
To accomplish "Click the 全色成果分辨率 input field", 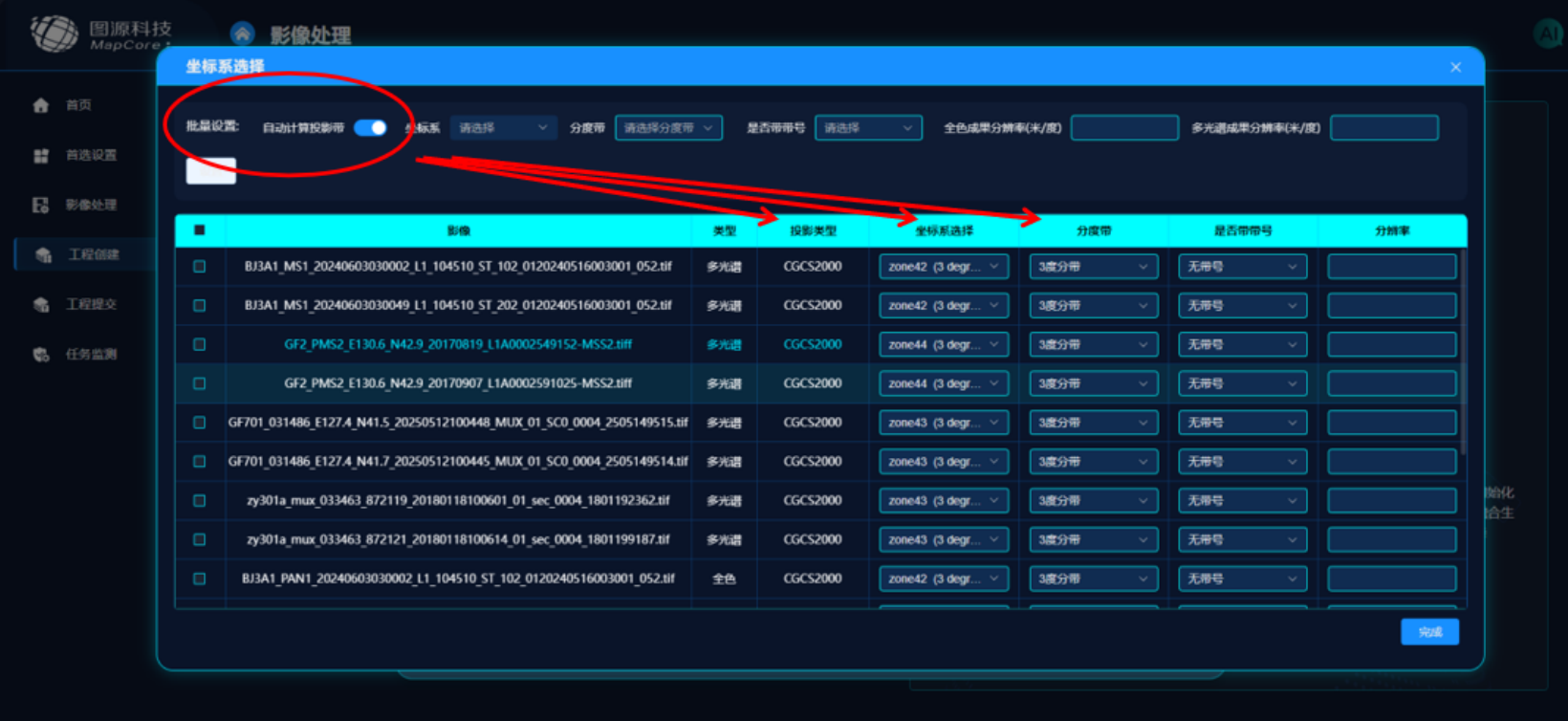I will pyautogui.click(x=1124, y=127).
